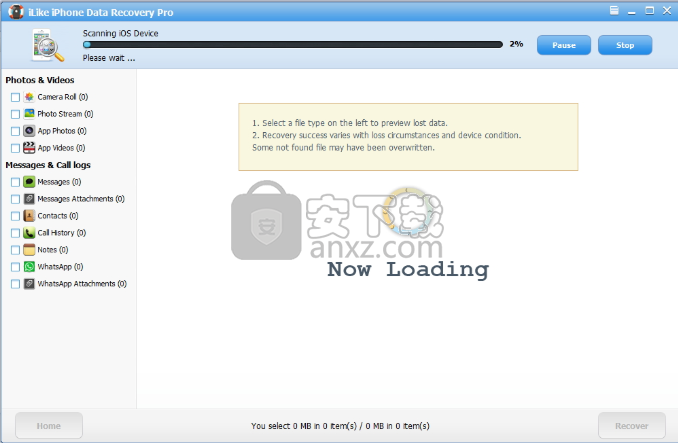Viewport: 678px width, 443px height.
Task: Select WhatsApp (0) entry
Action: 60,267
